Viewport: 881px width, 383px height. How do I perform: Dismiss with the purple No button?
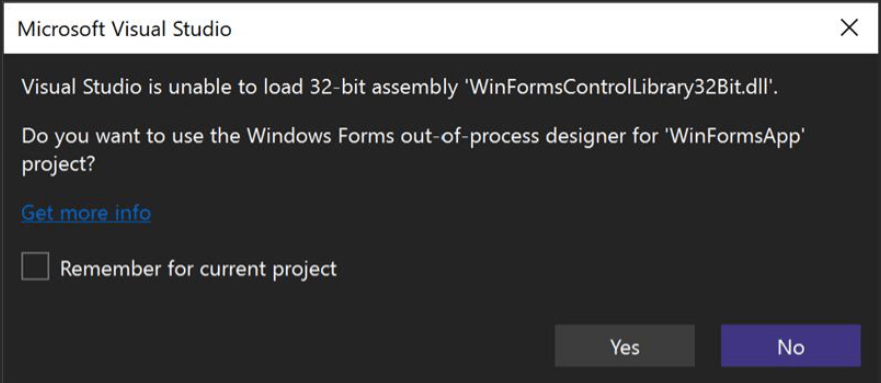[791, 346]
